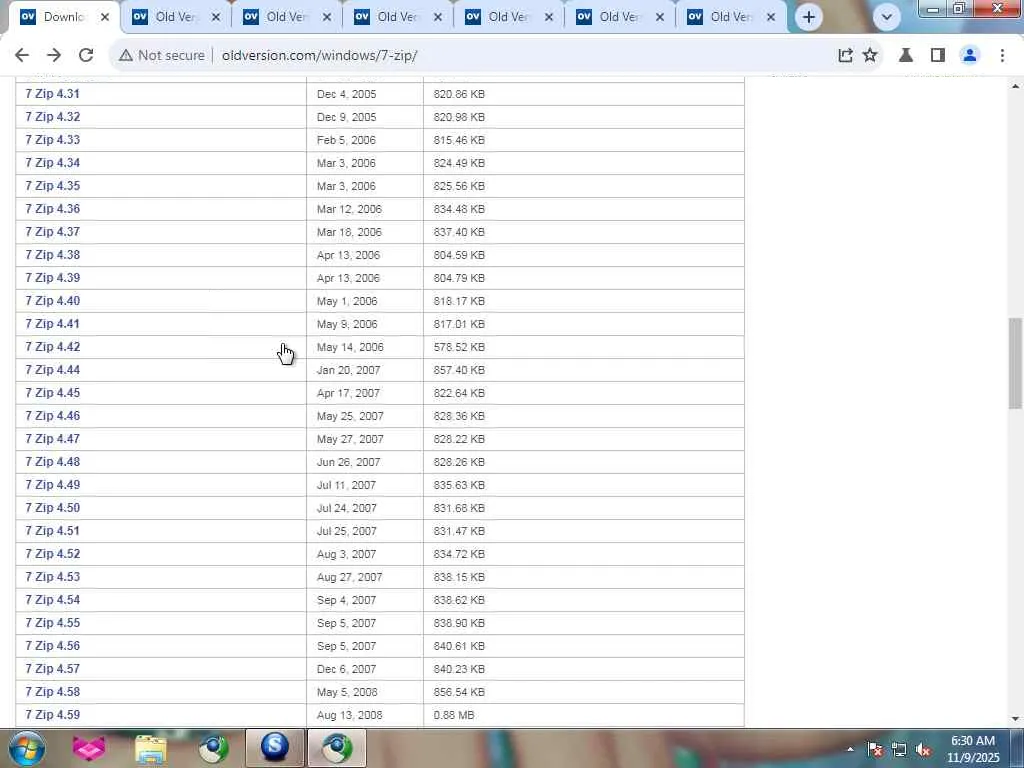This screenshot has height=768, width=1024.
Task: Open the 7 Zip 4.44 link
Action: [52, 370]
